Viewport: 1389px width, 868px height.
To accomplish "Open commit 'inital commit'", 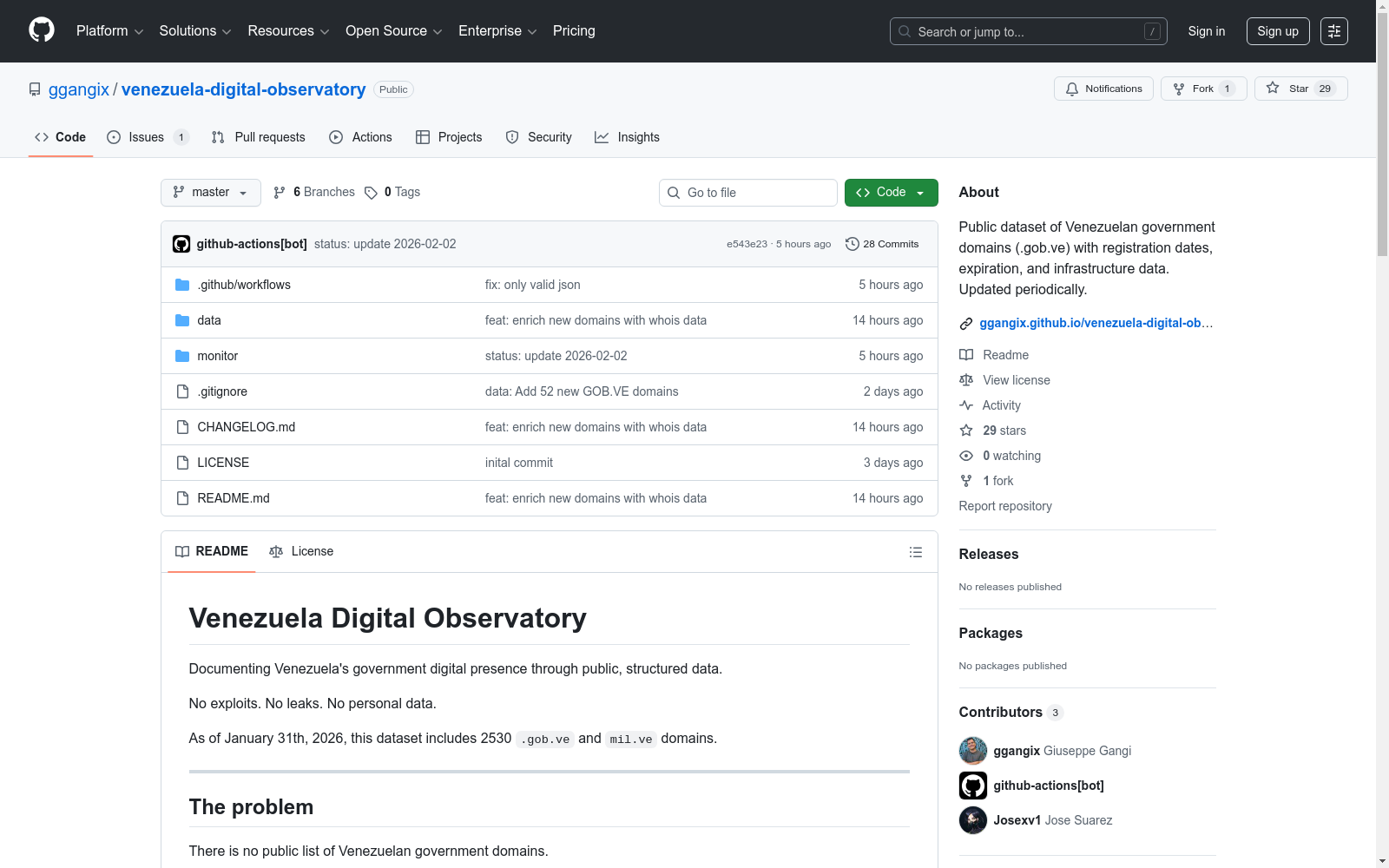I will click(x=519, y=463).
